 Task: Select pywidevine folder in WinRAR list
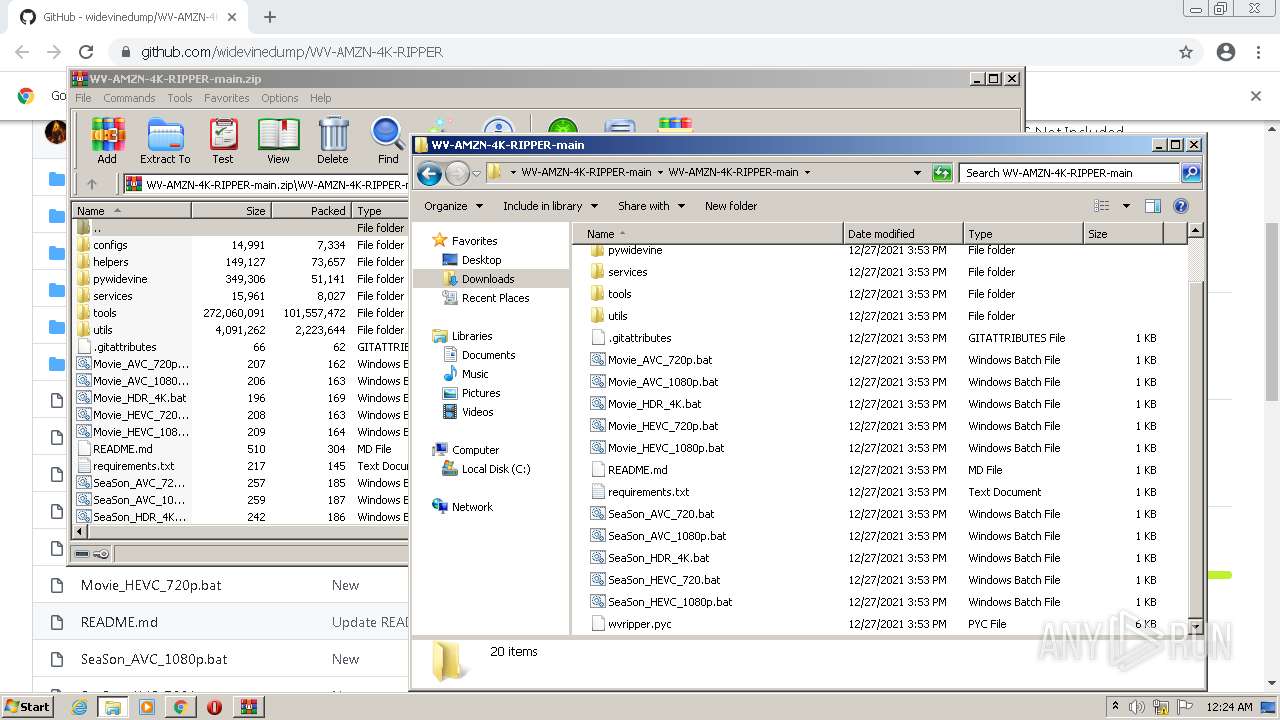click(119, 279)
